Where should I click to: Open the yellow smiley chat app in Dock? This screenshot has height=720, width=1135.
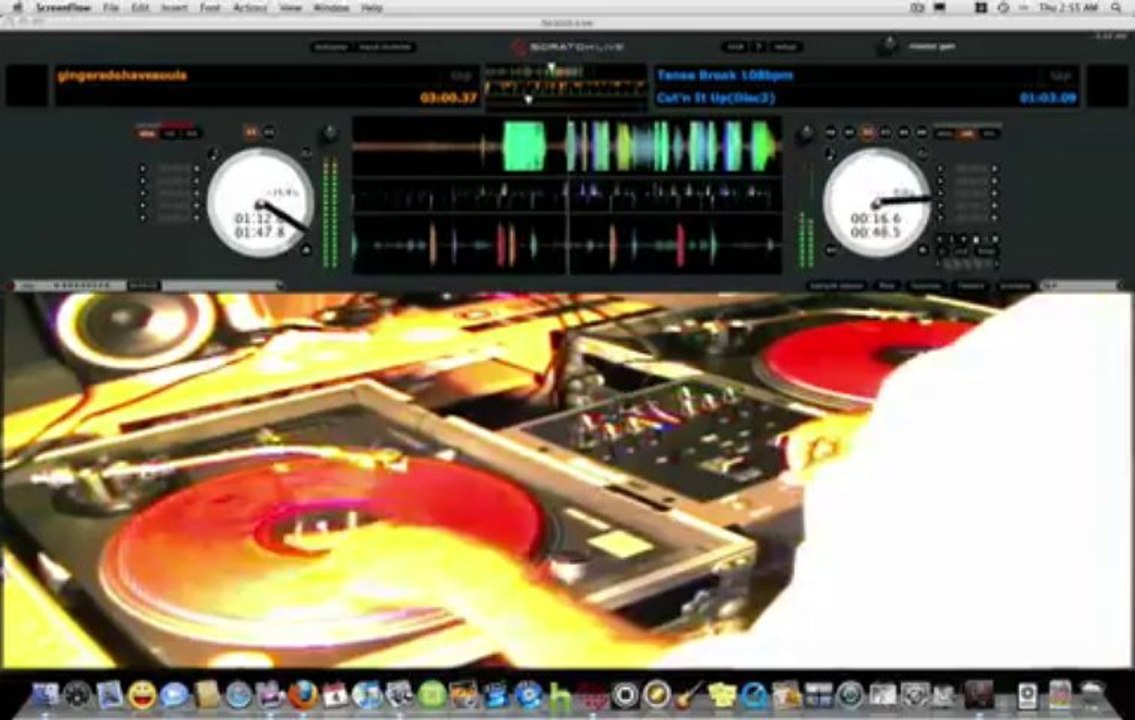[142, 695]
